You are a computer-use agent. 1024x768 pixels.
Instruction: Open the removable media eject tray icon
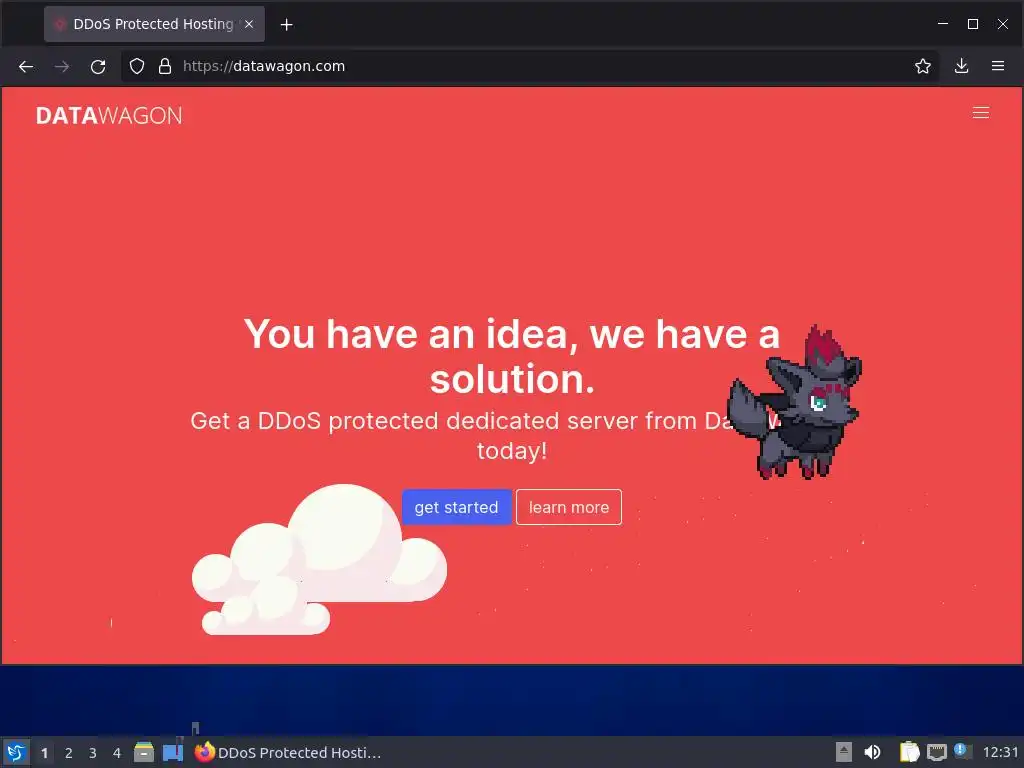pyautogui.click(x=843, y=752)
